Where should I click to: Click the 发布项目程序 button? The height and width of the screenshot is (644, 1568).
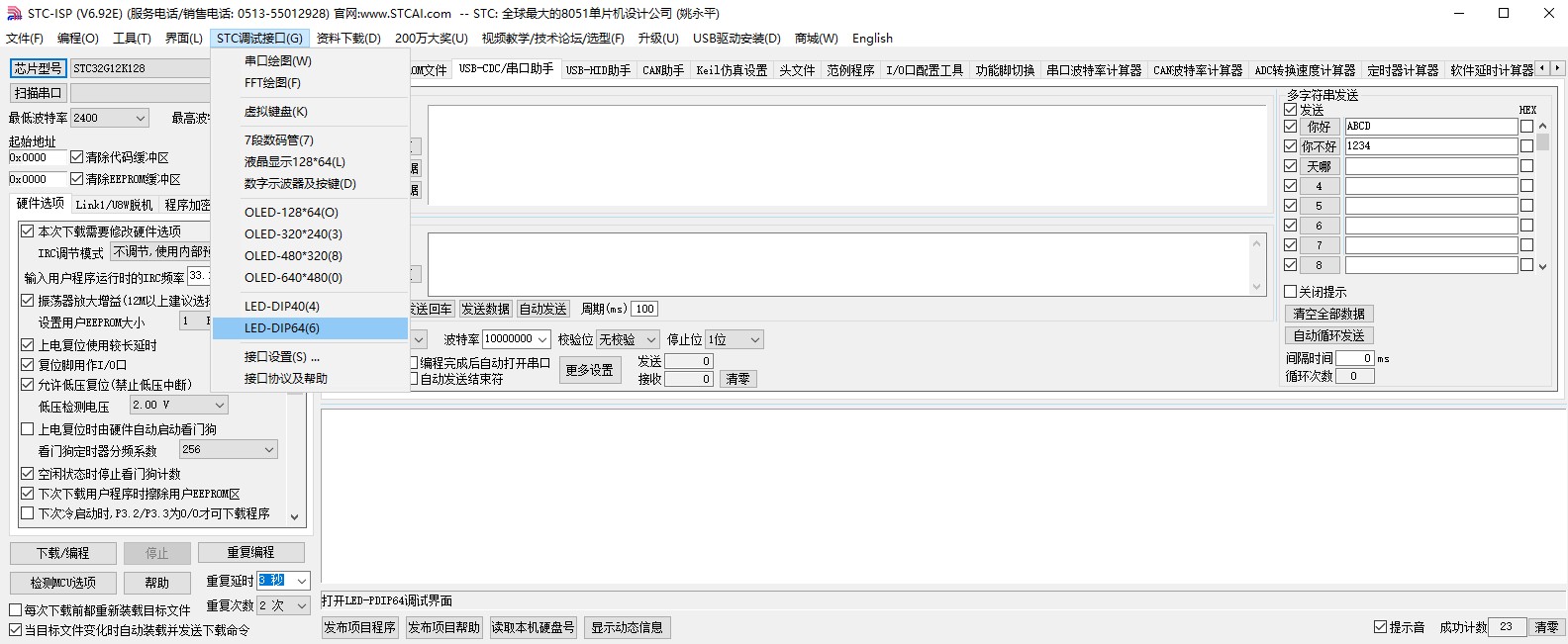[360, 627]
